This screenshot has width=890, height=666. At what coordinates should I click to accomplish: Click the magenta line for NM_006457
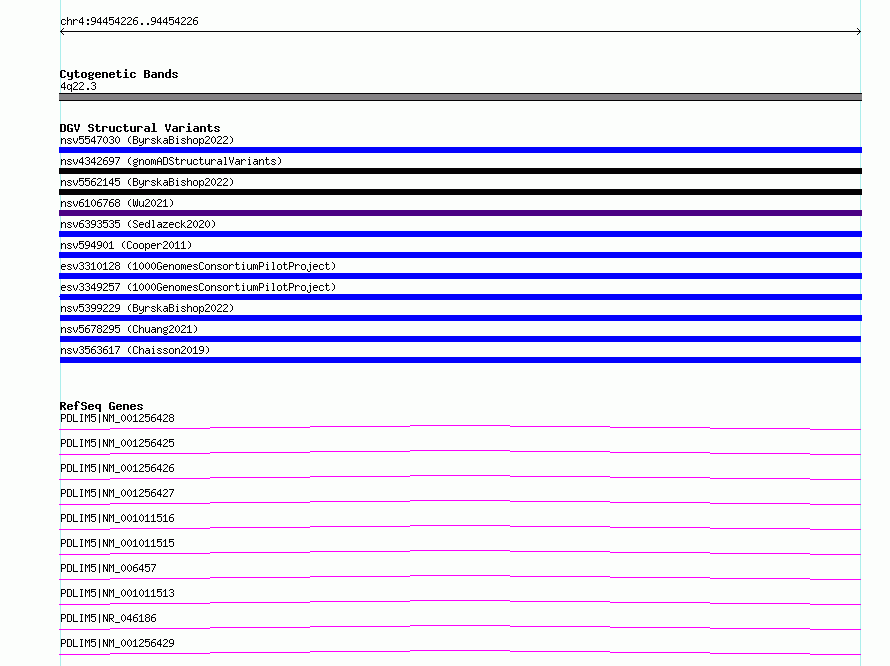pyautogui.click(x=460, y=577)
